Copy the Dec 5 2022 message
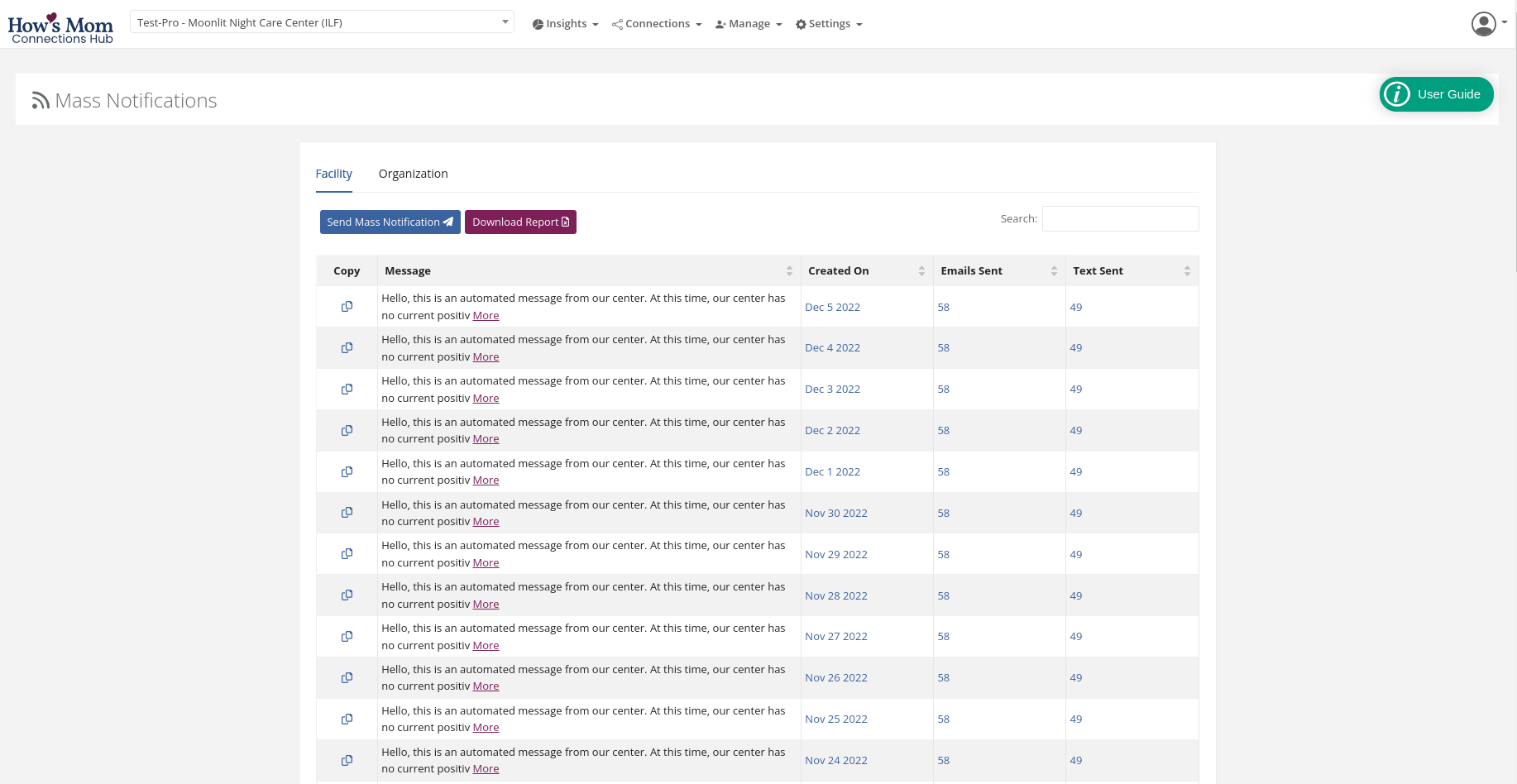The height and width of the screenshot is (784, 1517). pos(347,307)
